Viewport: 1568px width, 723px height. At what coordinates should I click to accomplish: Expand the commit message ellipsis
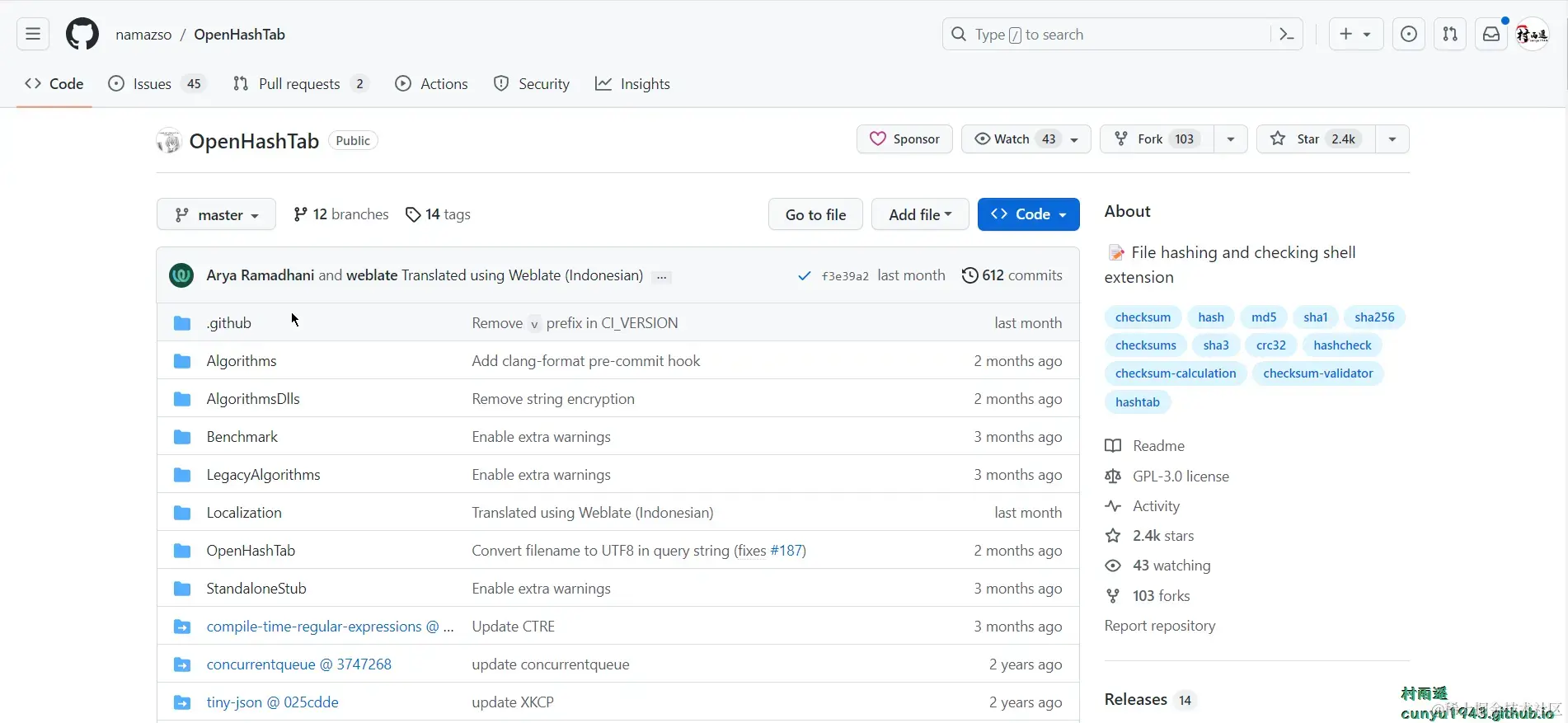(661, 277)
